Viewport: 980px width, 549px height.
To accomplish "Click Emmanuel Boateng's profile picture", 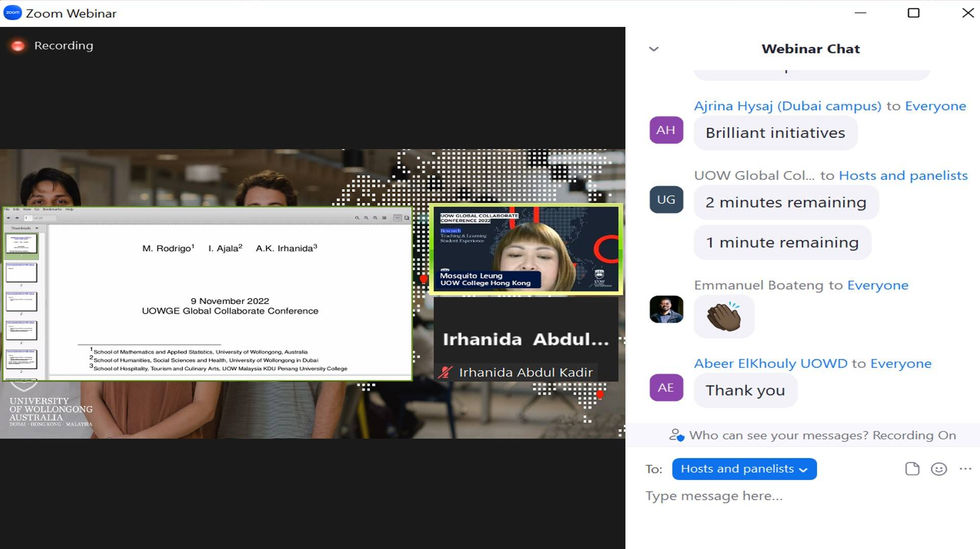I will [666, 310].
